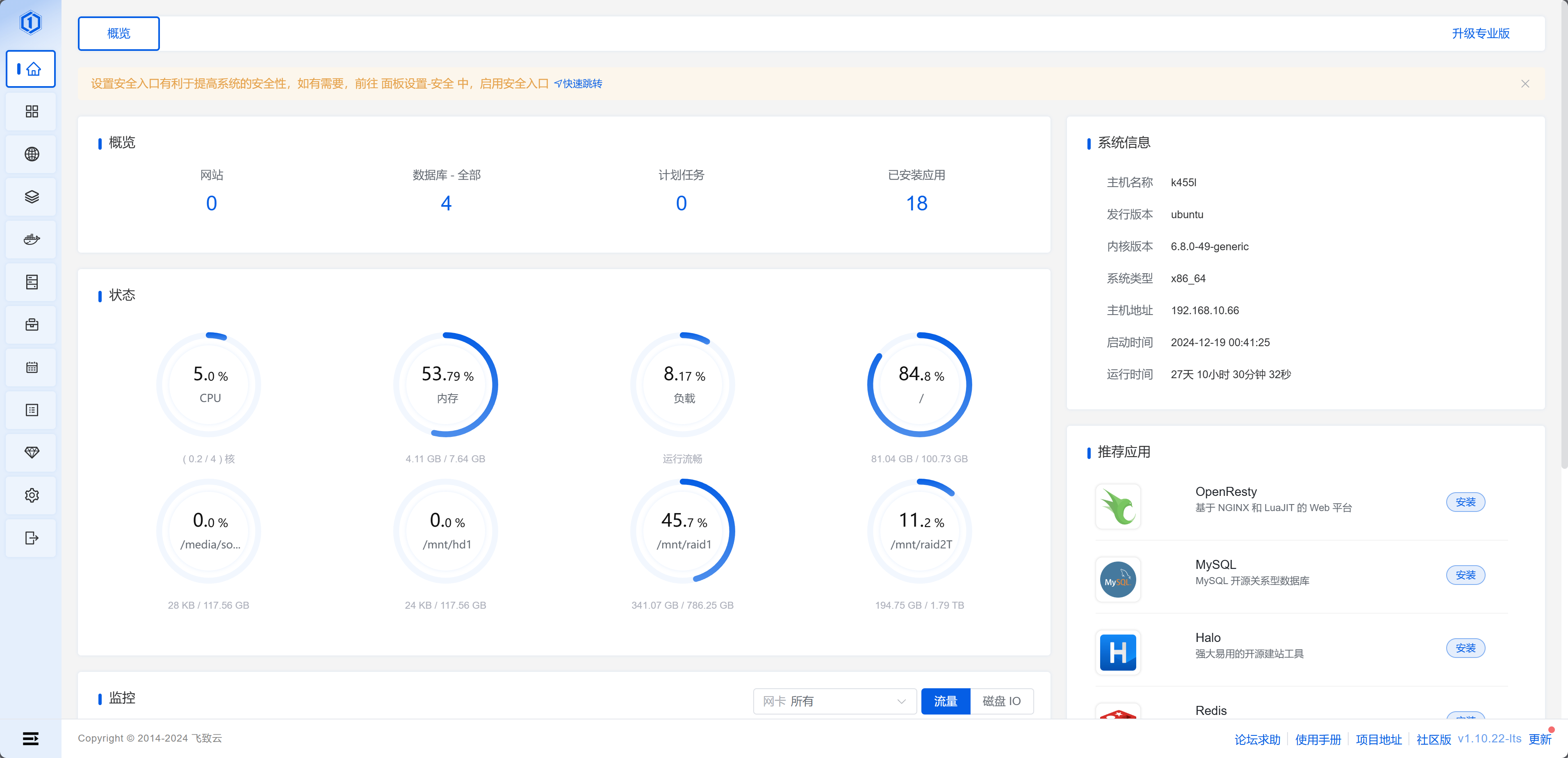This screenshot has width=1568, height=758.
Task: Select the 概览 tab
Action: [x=119, y=34]
